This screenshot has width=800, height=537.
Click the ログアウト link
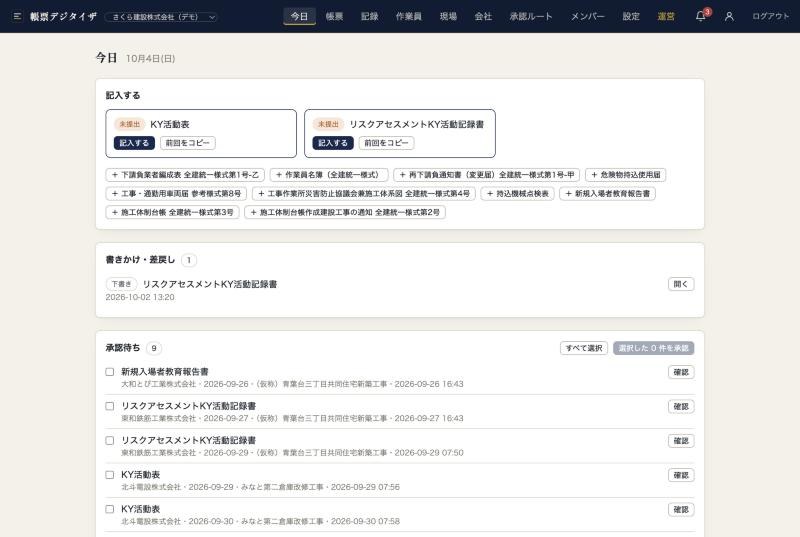tap(770, 16)
